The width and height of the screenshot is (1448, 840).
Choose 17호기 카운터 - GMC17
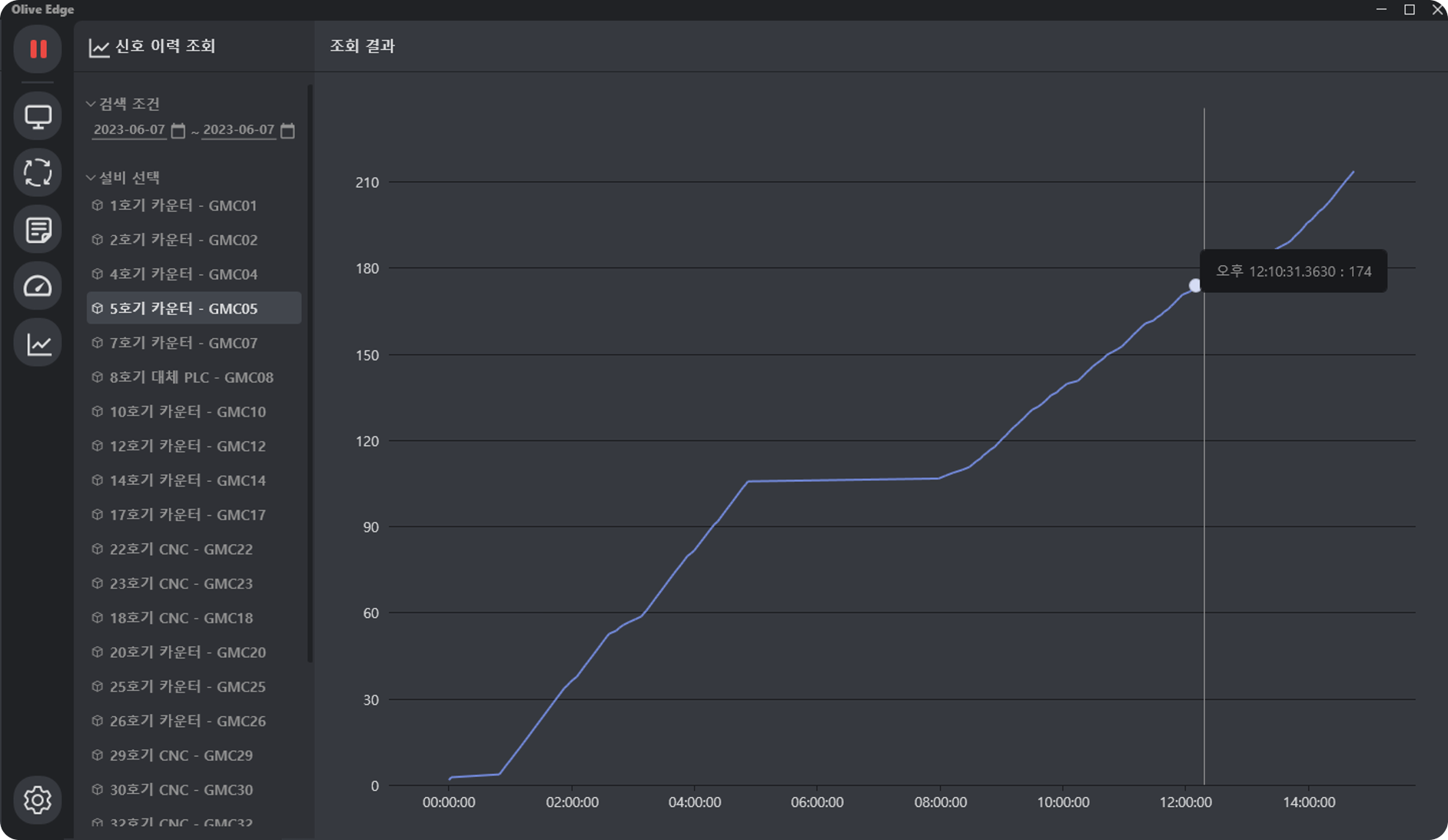click(187, 515)
